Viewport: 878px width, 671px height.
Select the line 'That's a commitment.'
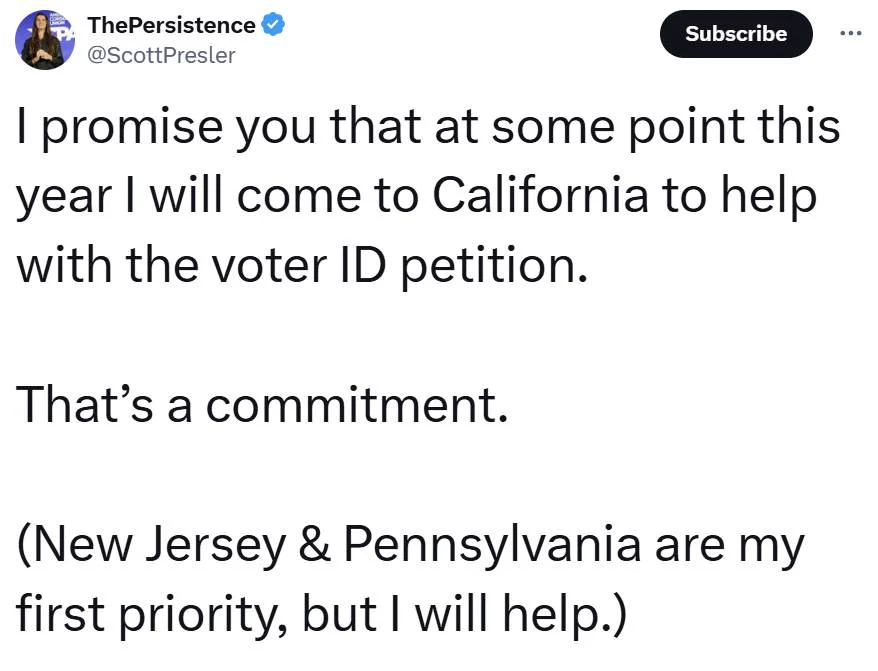(x=262, y=404)
